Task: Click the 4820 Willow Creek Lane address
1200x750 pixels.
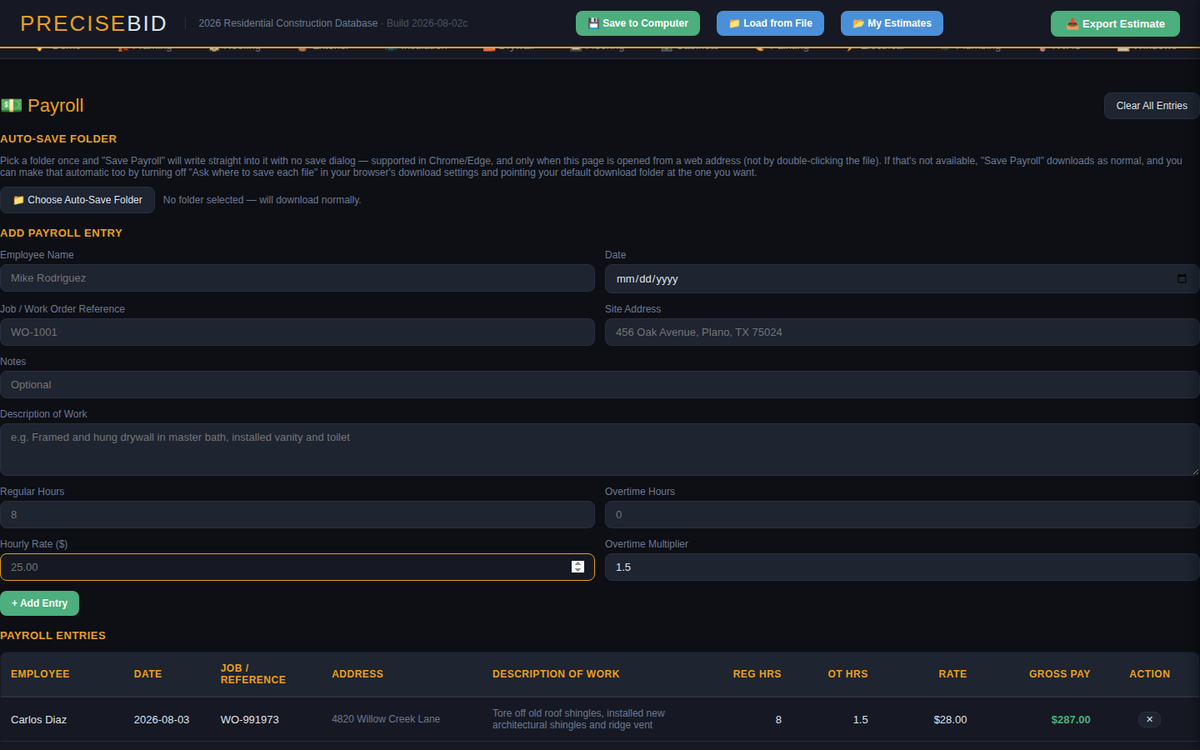Action: (386, 719)
